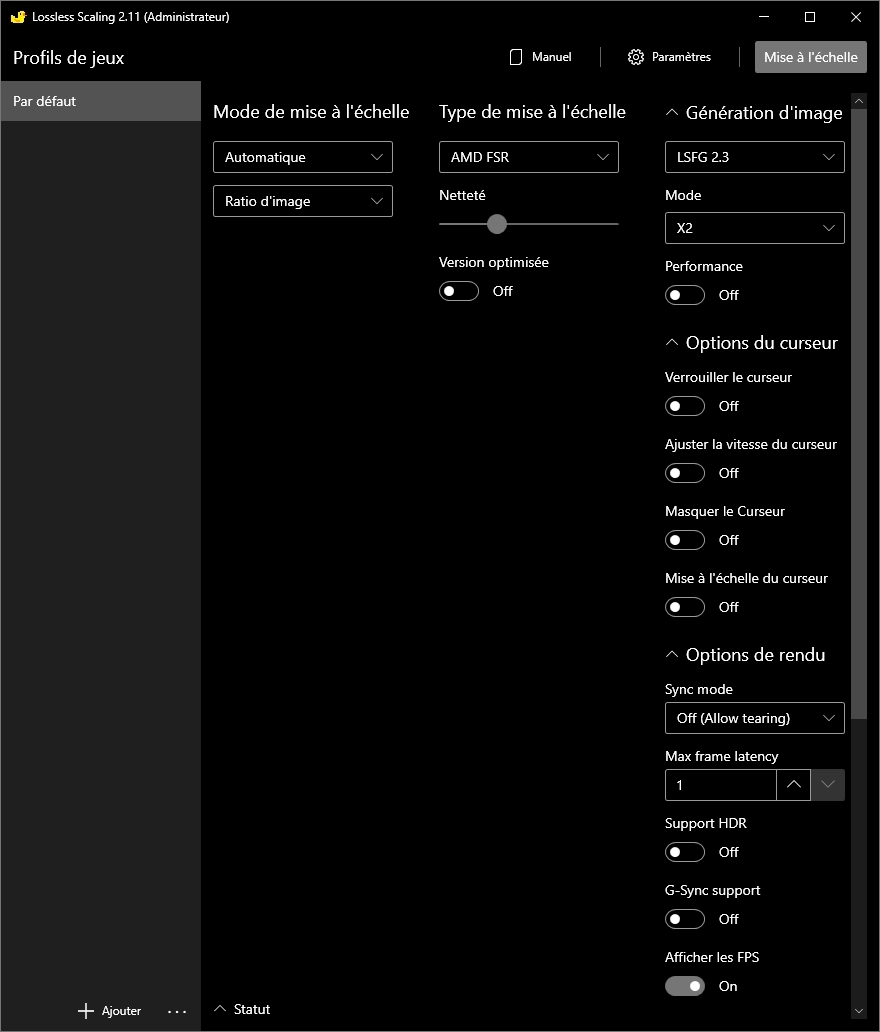880x1032 pixels.
Task: Open Paramètres via the gear icon
Action: tap(636, 57)
